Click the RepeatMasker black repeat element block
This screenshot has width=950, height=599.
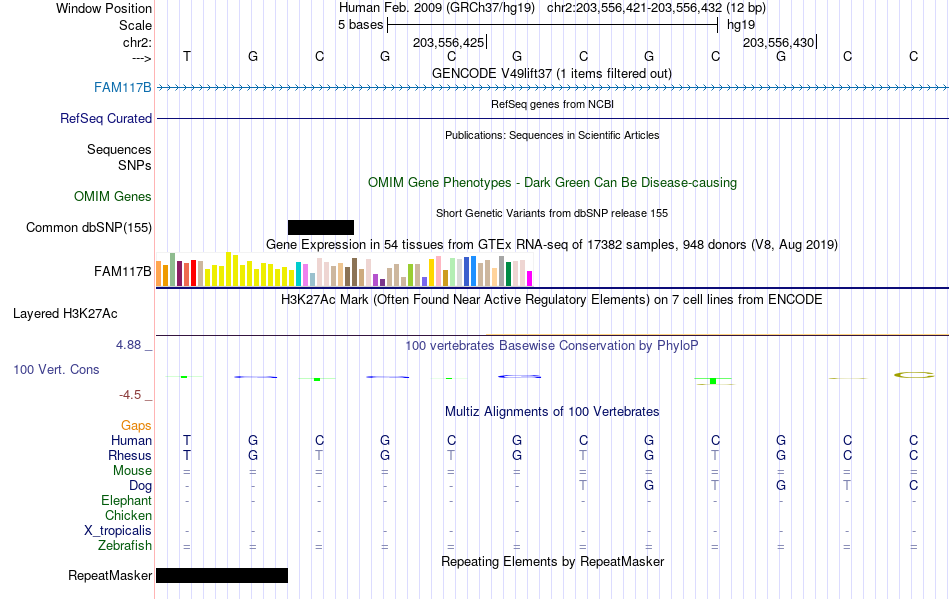coord(222,575)
